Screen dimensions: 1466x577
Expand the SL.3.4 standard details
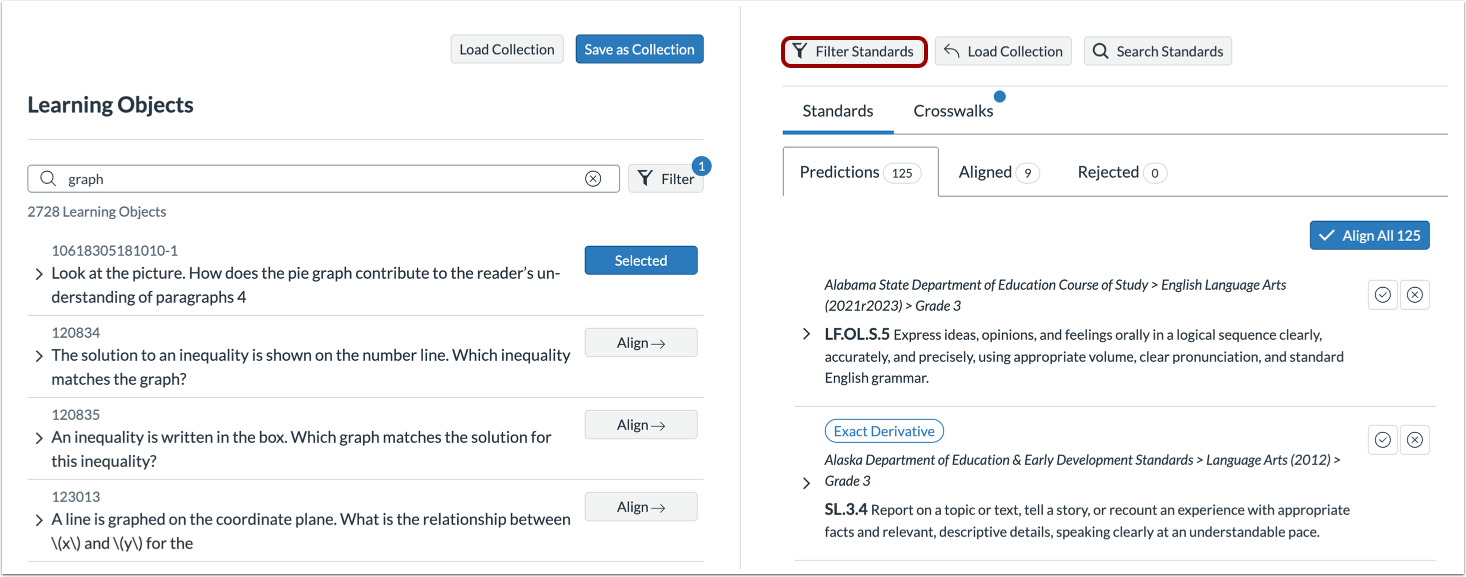pyautogui.click(x=807, y=483)
